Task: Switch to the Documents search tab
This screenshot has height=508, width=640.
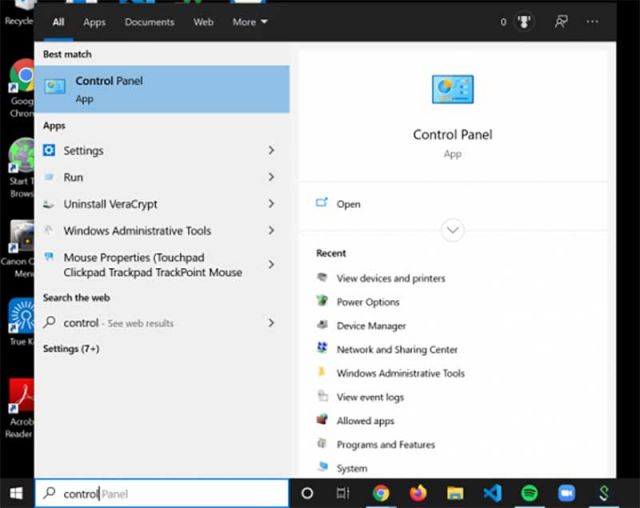Action: click(x=149, y=22)
